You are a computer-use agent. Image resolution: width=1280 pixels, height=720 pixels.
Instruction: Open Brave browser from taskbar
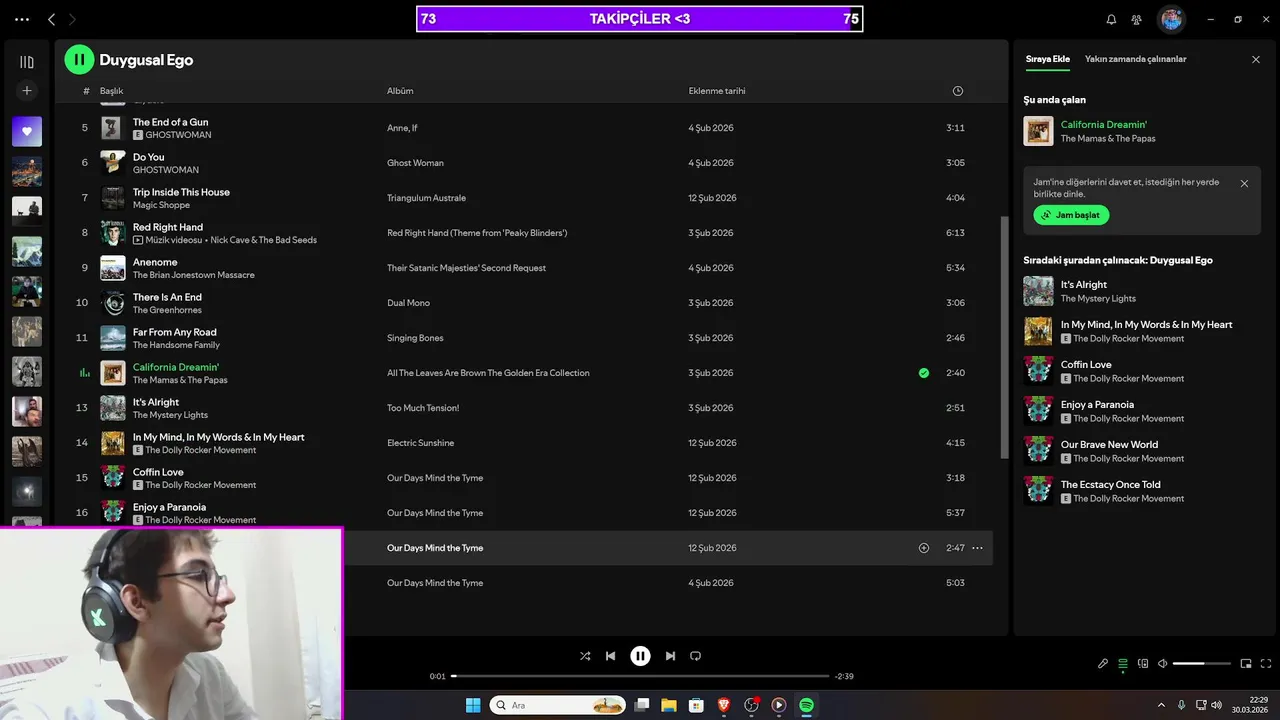(x=724, y=705)
